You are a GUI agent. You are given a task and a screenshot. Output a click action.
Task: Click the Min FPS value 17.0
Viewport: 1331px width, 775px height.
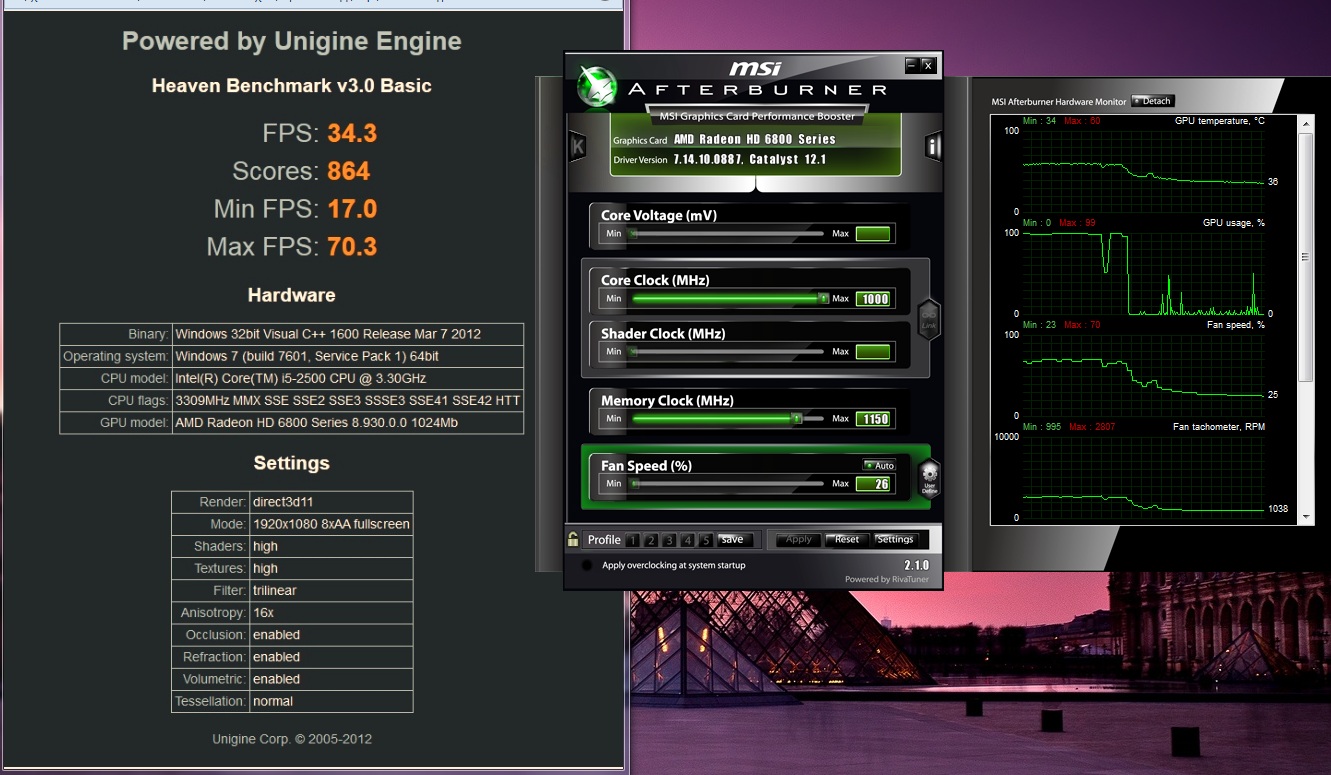pos(351,209)
